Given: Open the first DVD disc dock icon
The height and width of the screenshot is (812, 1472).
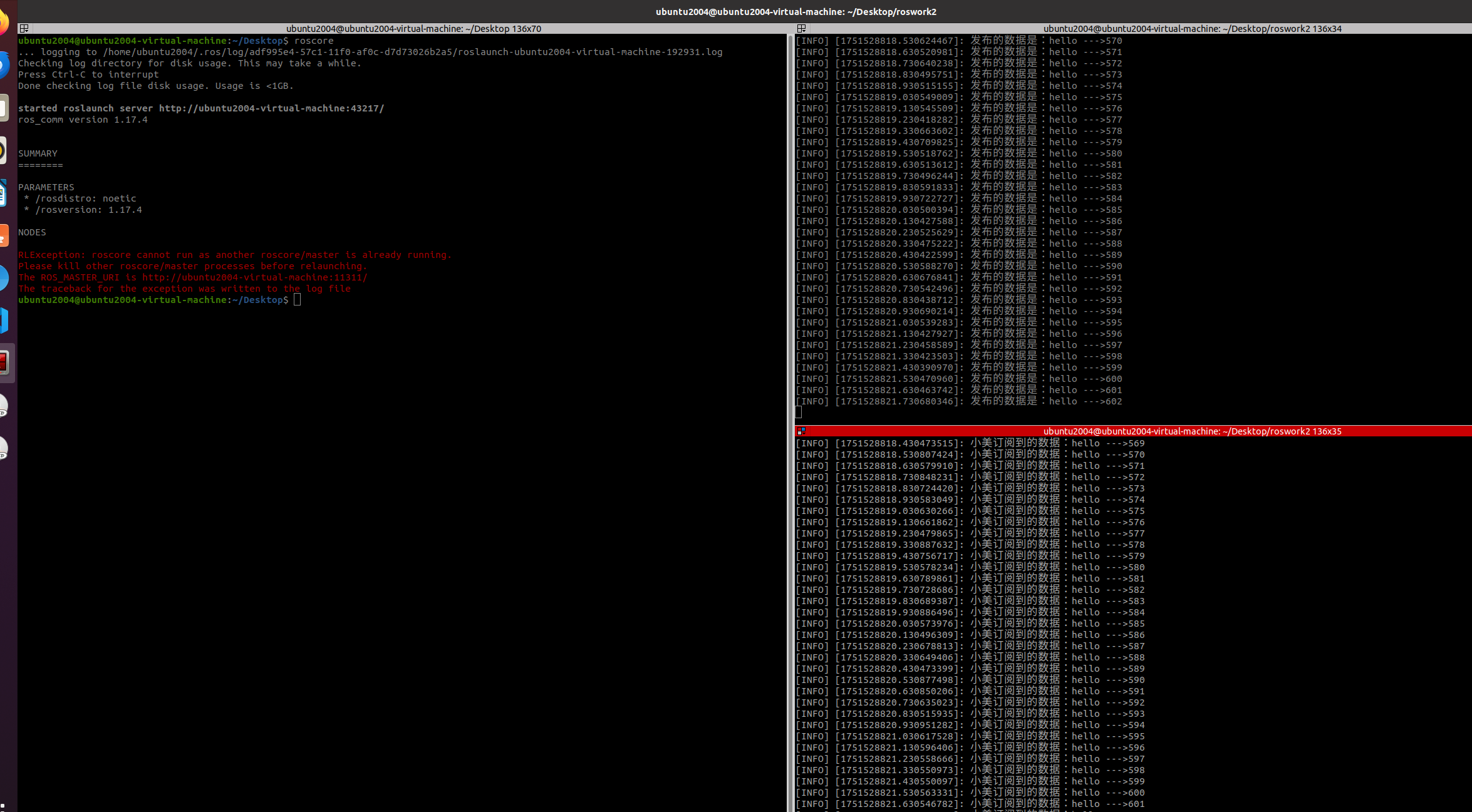Looking at the screenshot, I should point(3,406).
